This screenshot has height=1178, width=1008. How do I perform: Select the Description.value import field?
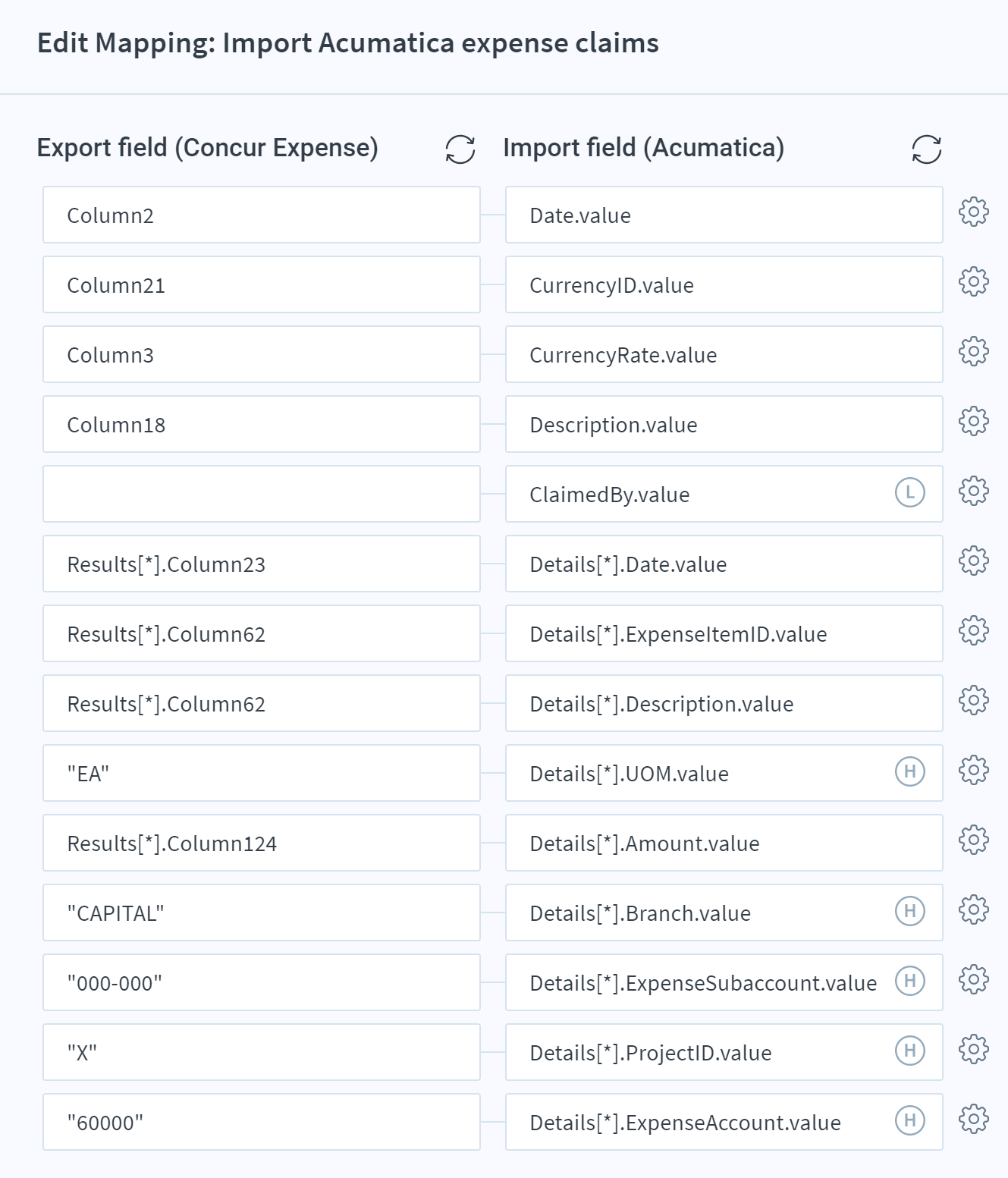724,424
